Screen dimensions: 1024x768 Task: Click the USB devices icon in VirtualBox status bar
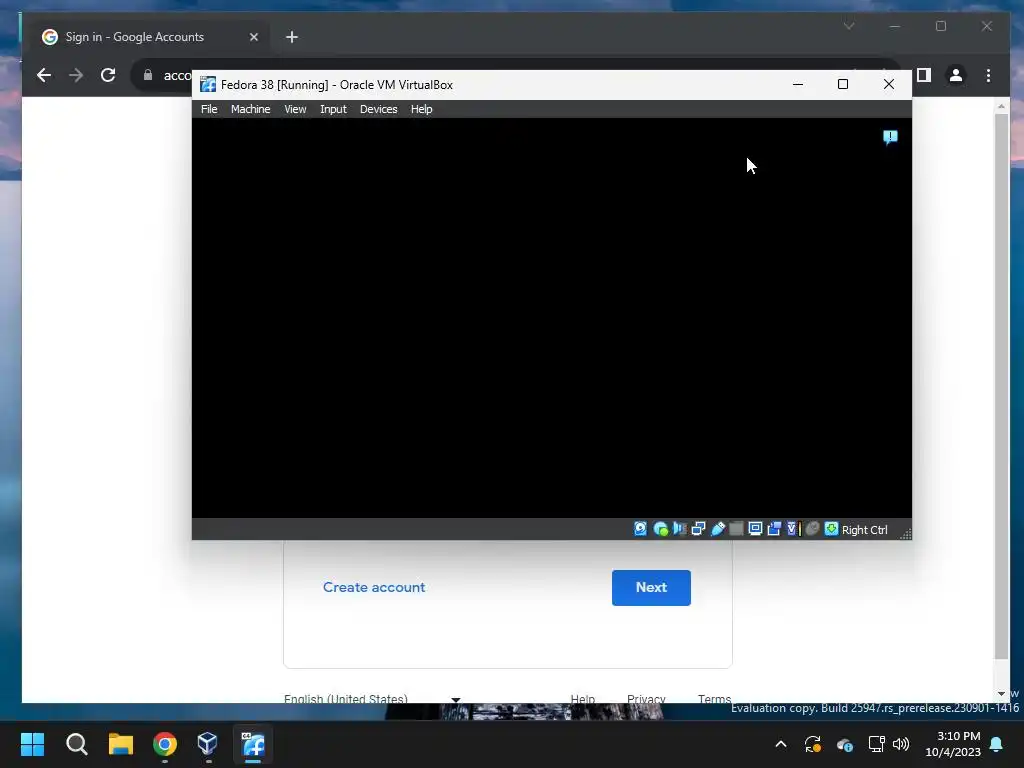[718, 529]
